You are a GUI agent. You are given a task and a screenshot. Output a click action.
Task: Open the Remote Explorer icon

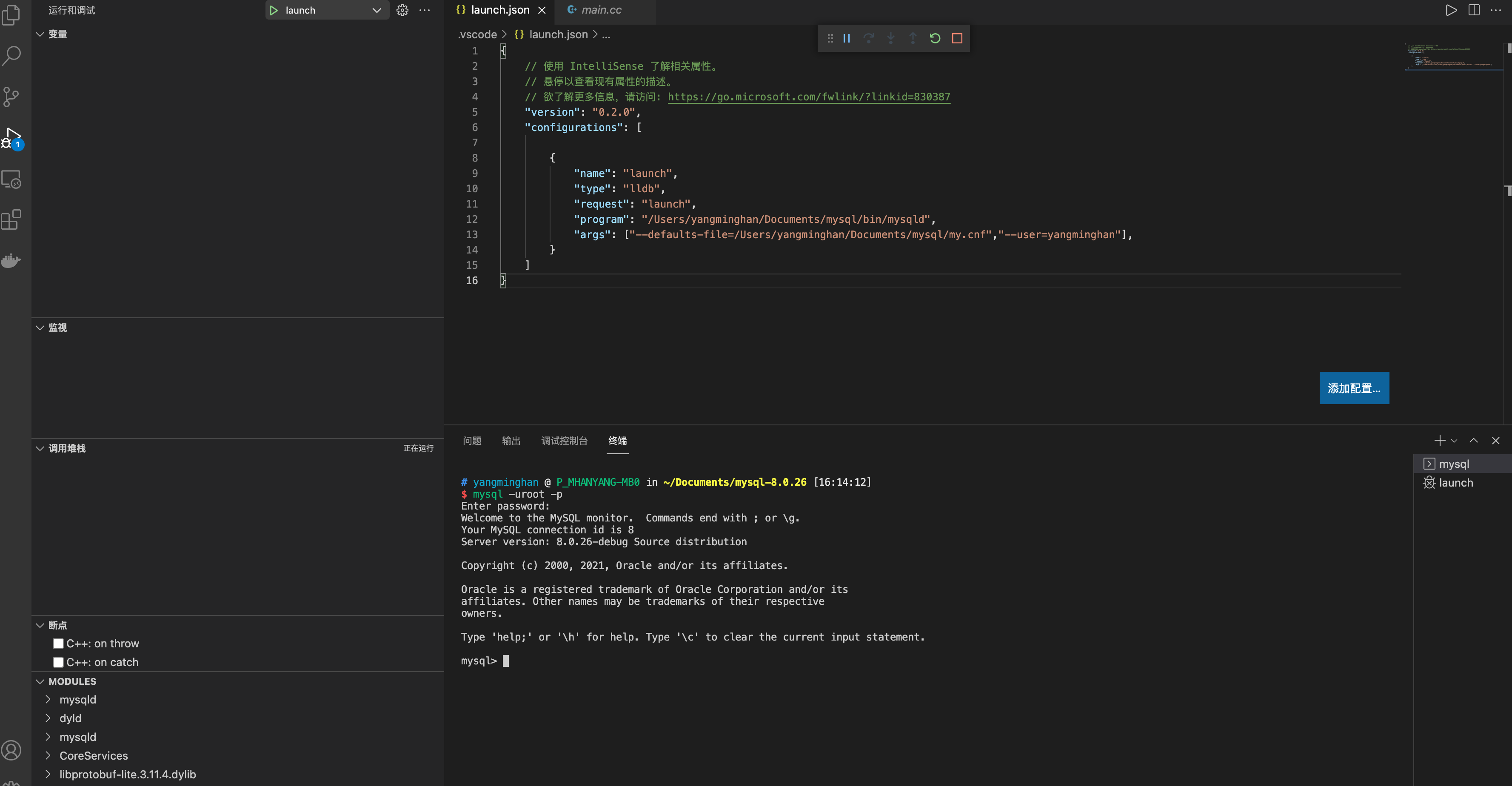click(12, 179)
